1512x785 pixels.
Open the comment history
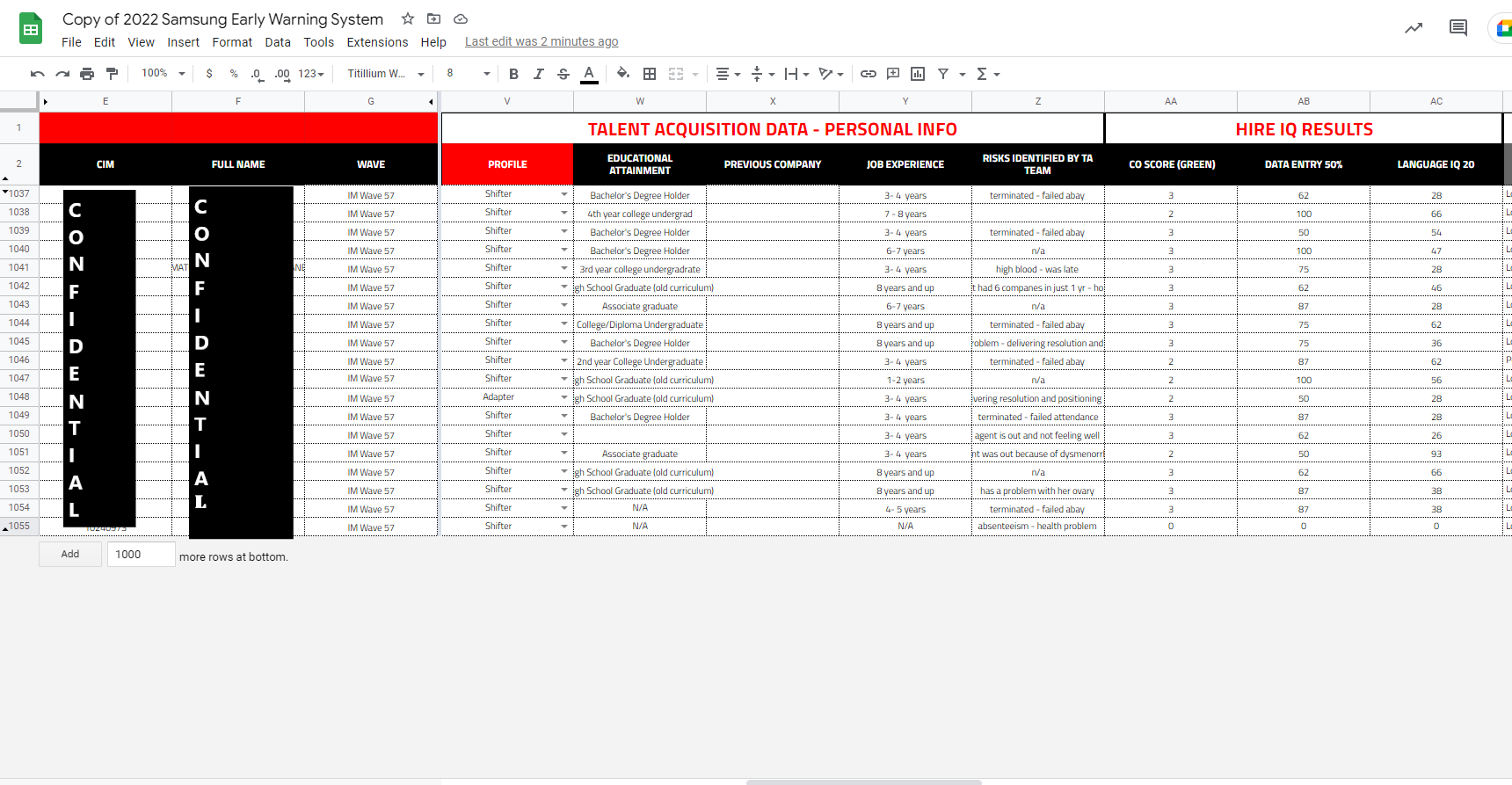1458,28
